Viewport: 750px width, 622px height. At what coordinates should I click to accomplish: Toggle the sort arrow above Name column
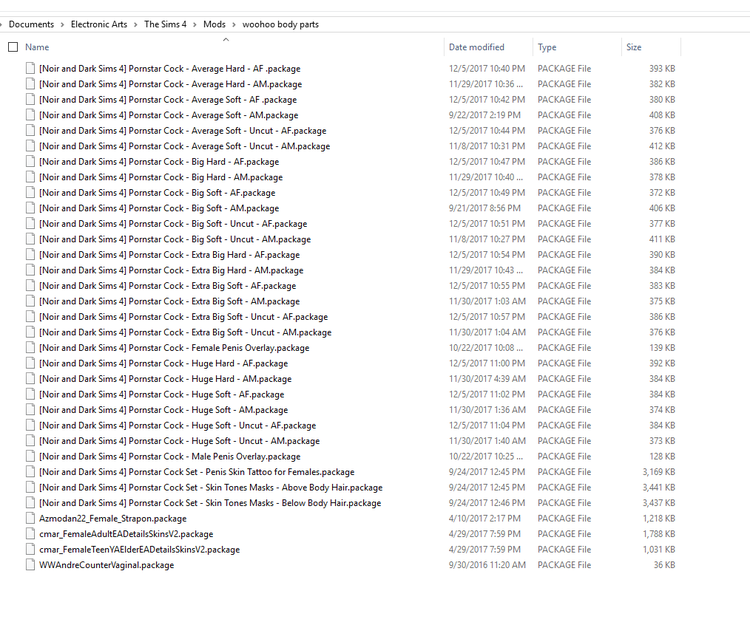(x=226, y=40)
